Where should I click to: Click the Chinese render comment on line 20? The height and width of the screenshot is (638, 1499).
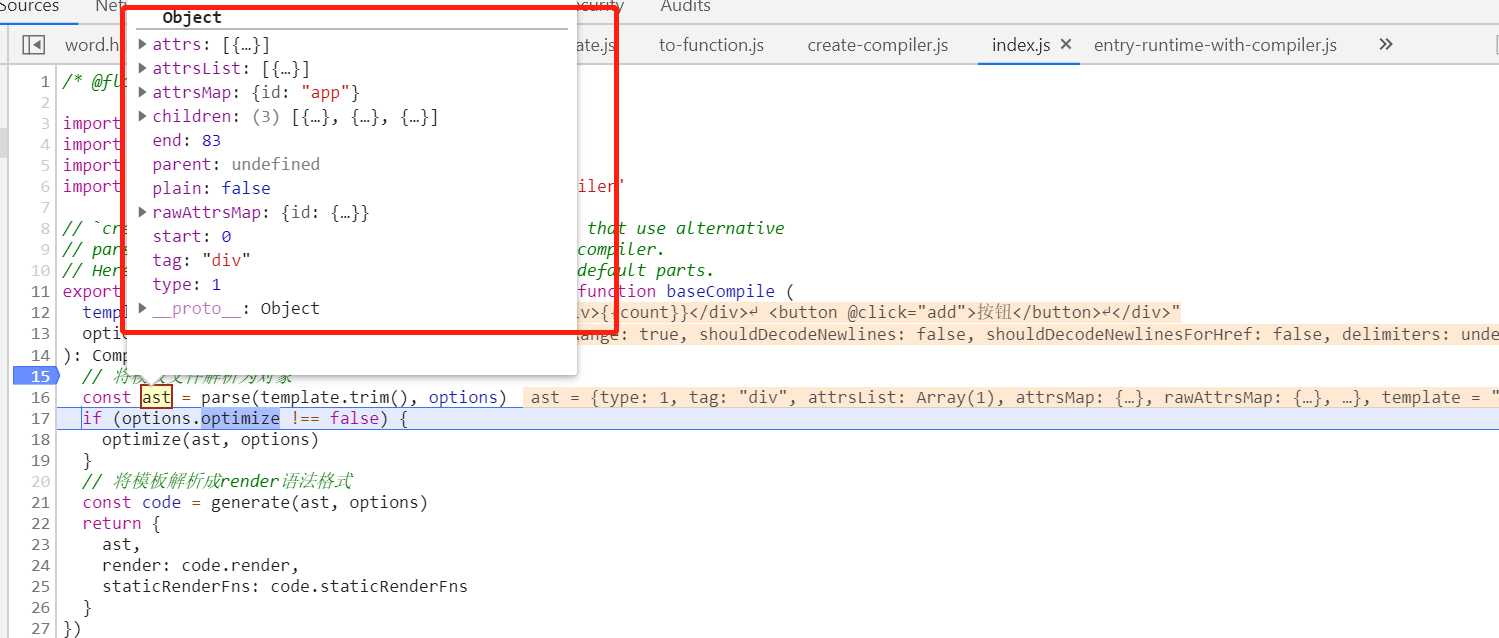[x=217, y=481]
